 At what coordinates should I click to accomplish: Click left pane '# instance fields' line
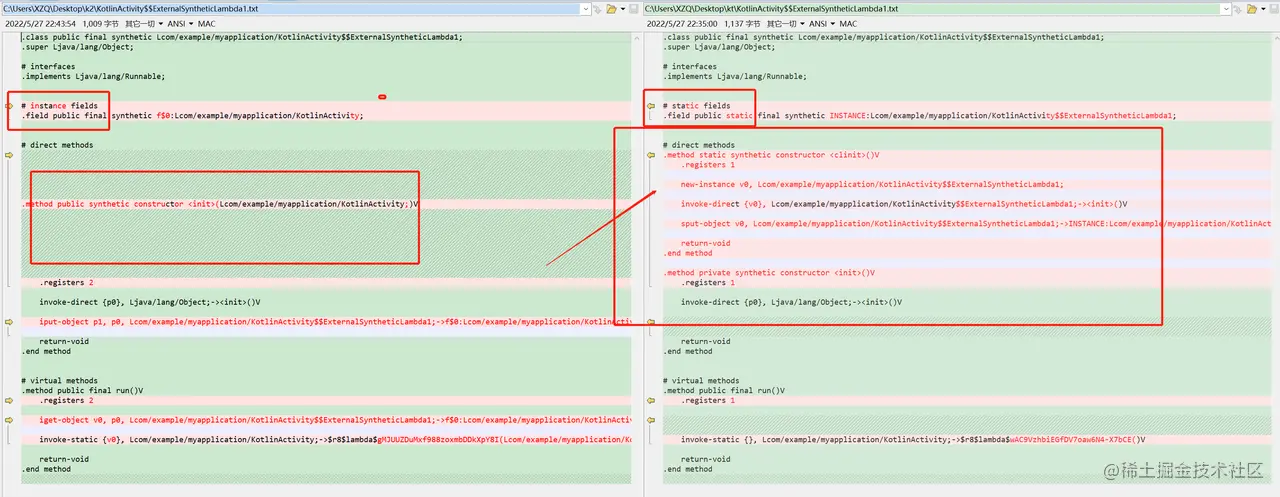click(x=60, y=105)
